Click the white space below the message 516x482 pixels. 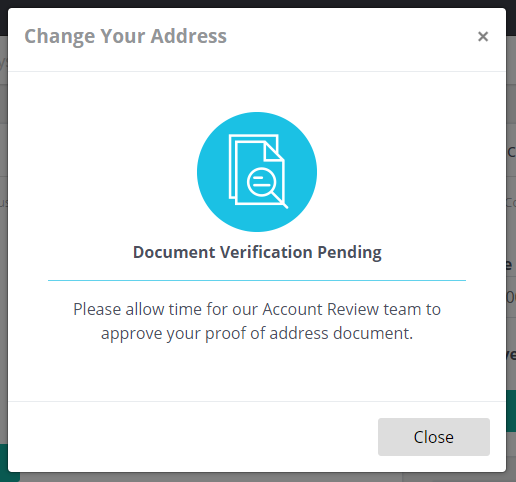pyautogui.click(x=257, y=372)
